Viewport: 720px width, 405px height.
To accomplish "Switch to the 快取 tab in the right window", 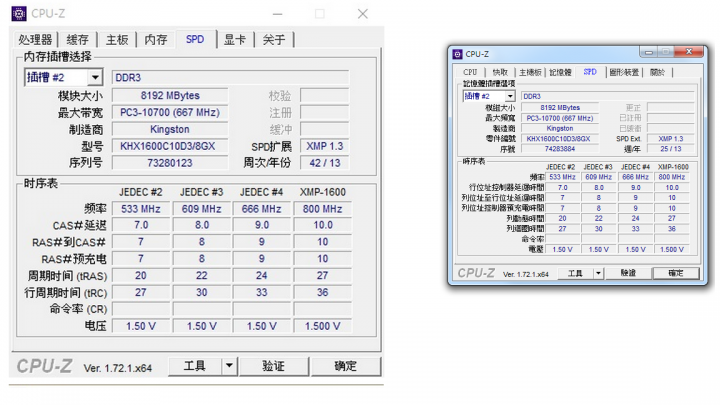I will pos(500,72).
